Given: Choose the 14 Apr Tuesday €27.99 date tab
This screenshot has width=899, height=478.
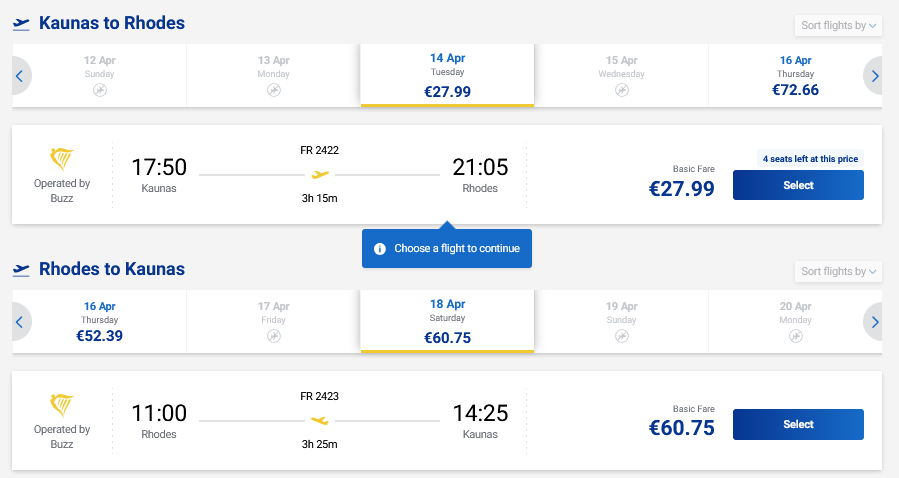Looking at the screenshot, I should (x=447, y=75).
